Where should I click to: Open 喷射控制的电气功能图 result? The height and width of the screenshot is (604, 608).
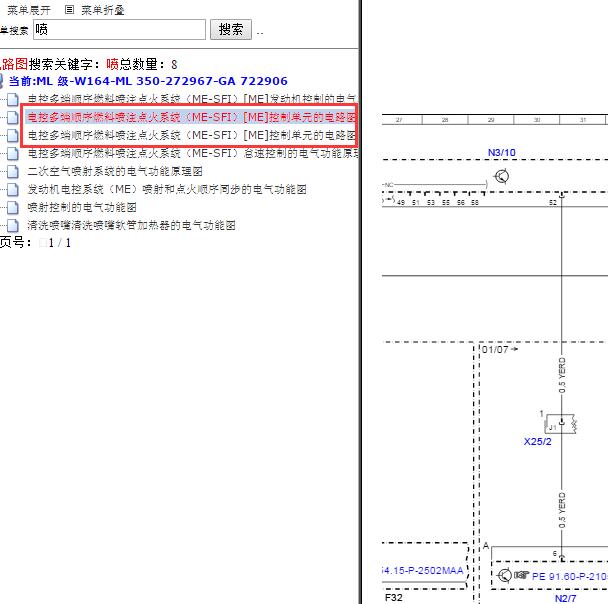tap(82, 207)
